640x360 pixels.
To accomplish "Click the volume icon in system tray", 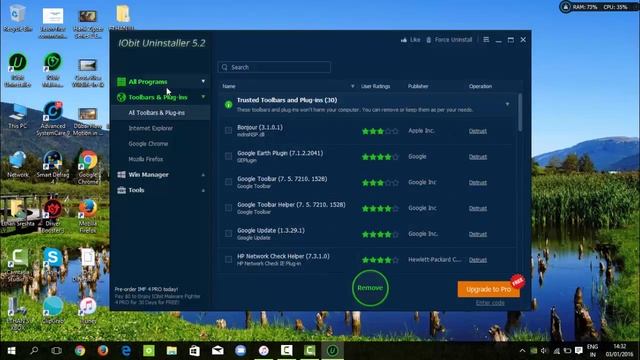I will point(544,351).
